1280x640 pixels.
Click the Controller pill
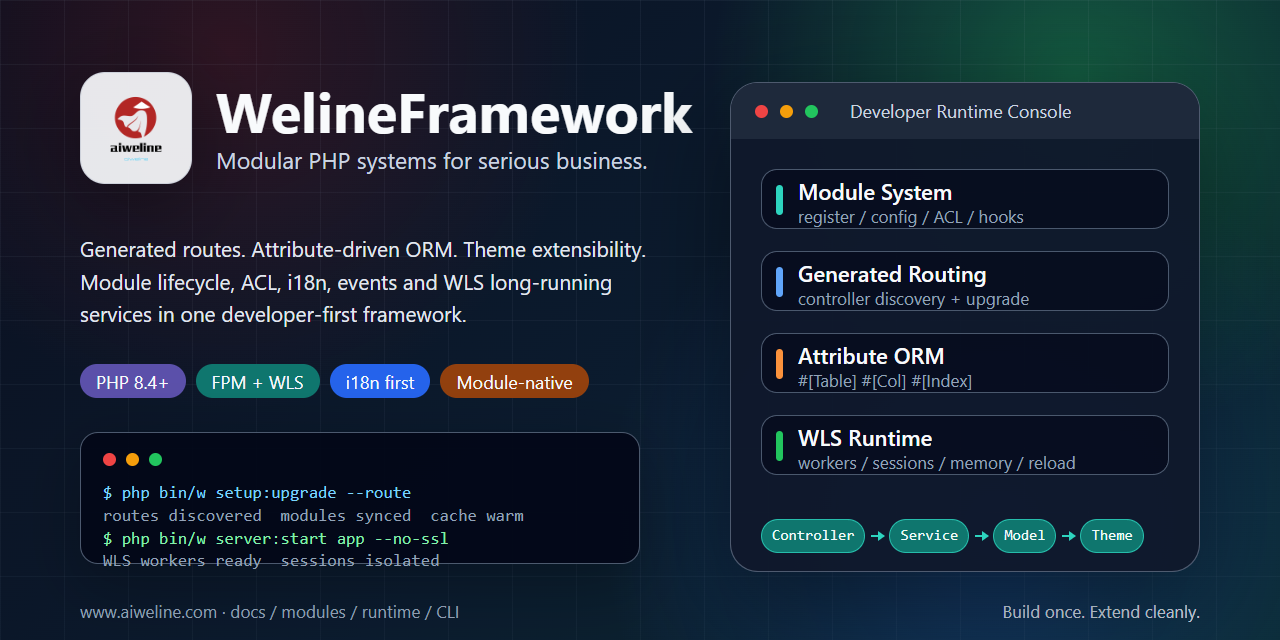tap(813, 536)
